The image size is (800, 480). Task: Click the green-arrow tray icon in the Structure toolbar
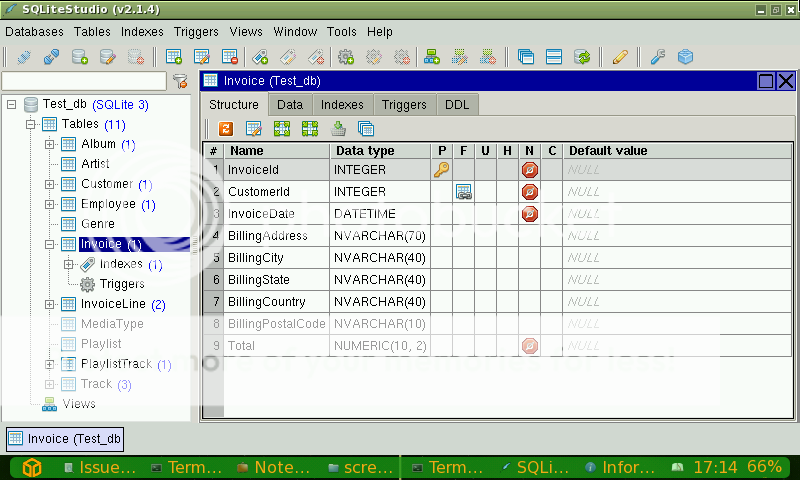(x=338, y=129)
